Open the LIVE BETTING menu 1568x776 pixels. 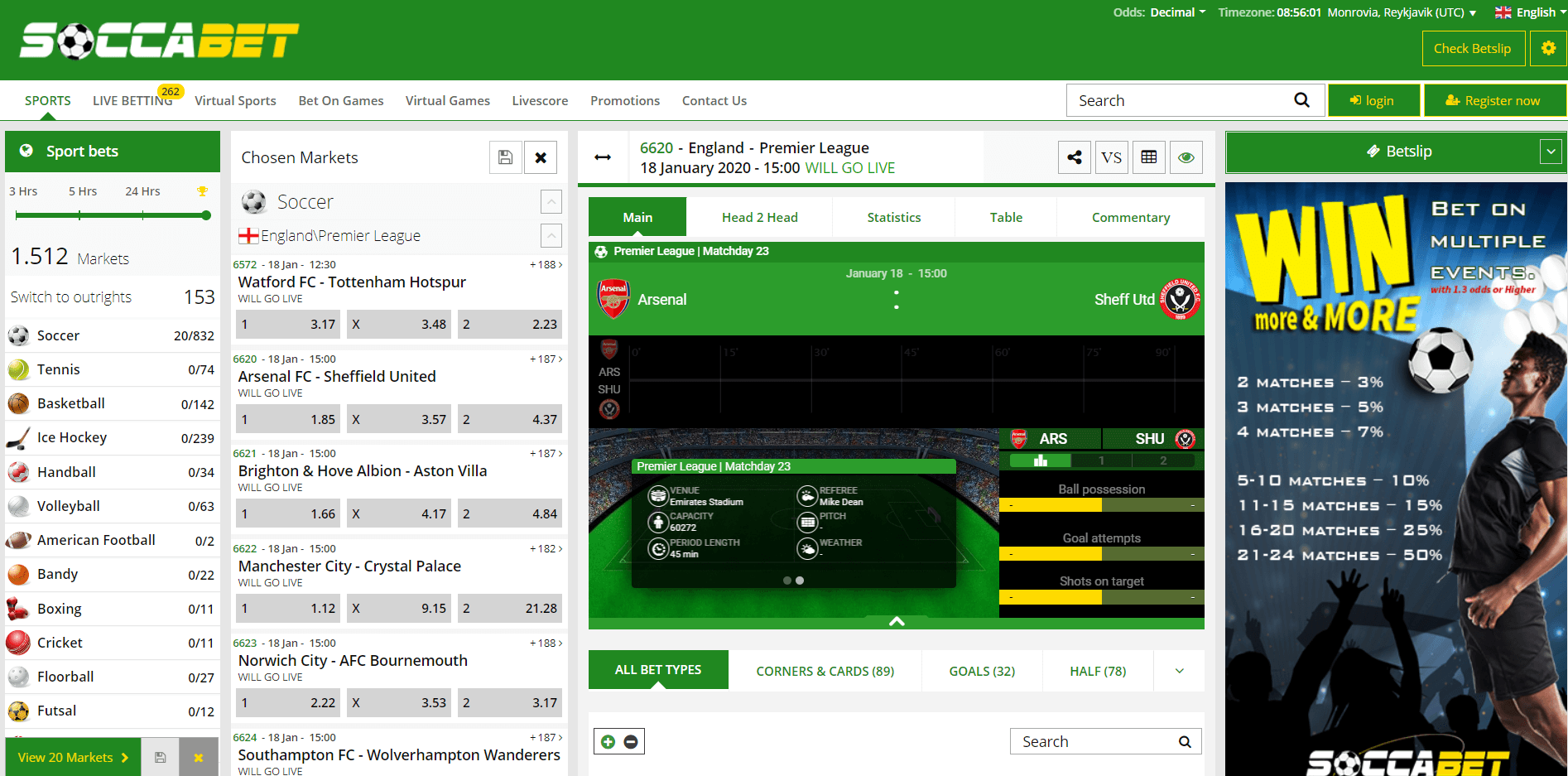tap(132, 100)
